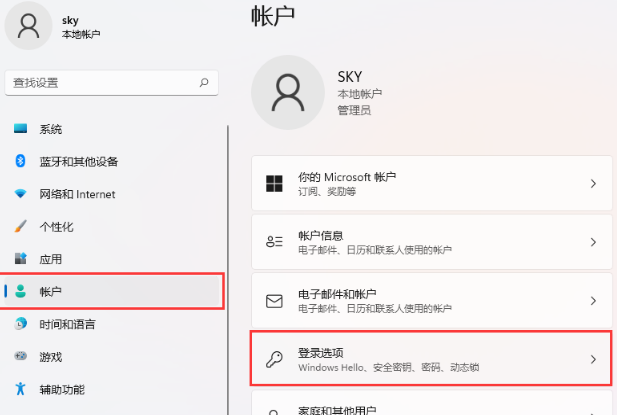
Task: Expand the 登录选项 chevron arrow
Action: click(x=593, y=359)
